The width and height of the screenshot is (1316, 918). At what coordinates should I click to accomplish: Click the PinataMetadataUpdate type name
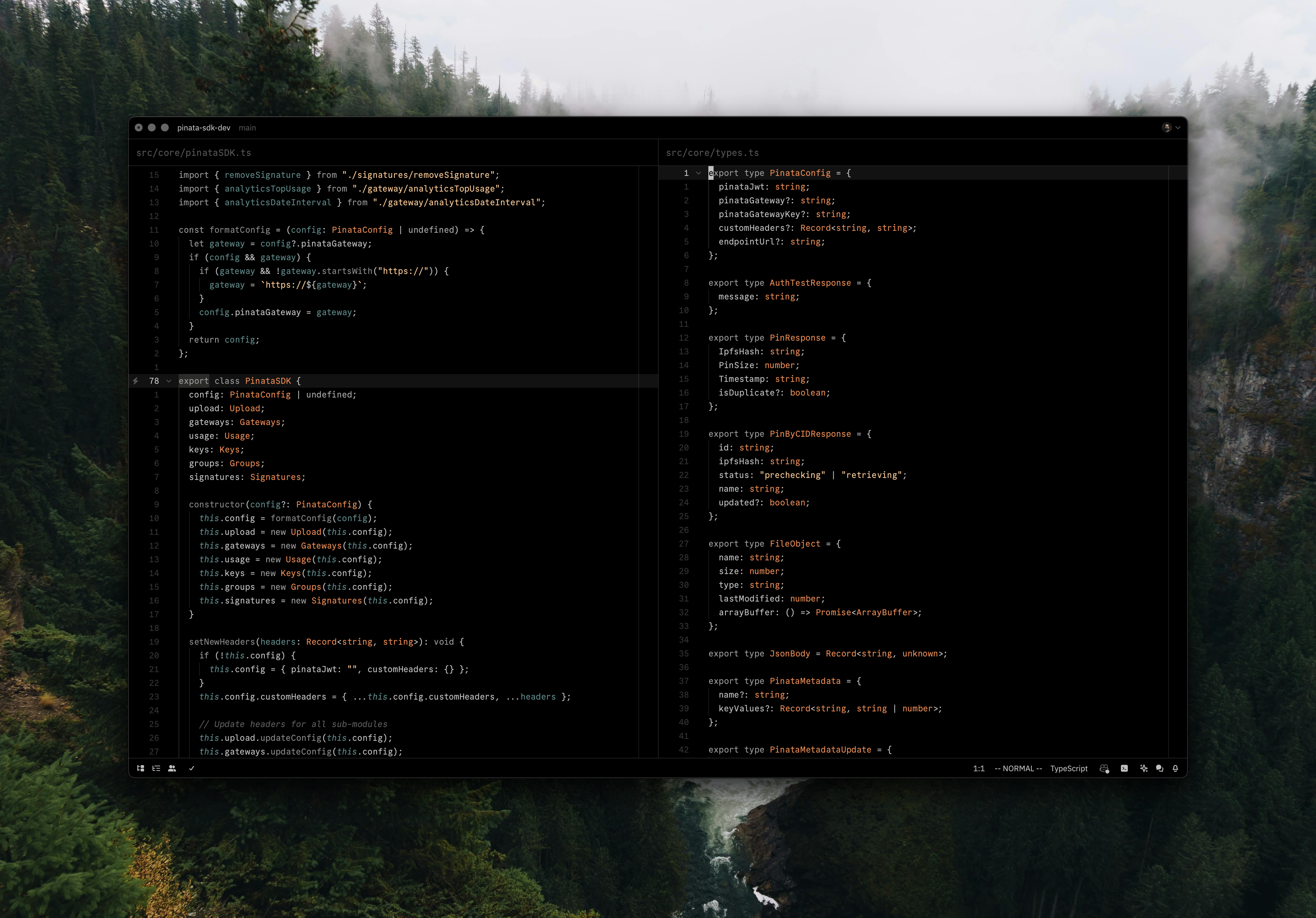(x=820, y=750)
